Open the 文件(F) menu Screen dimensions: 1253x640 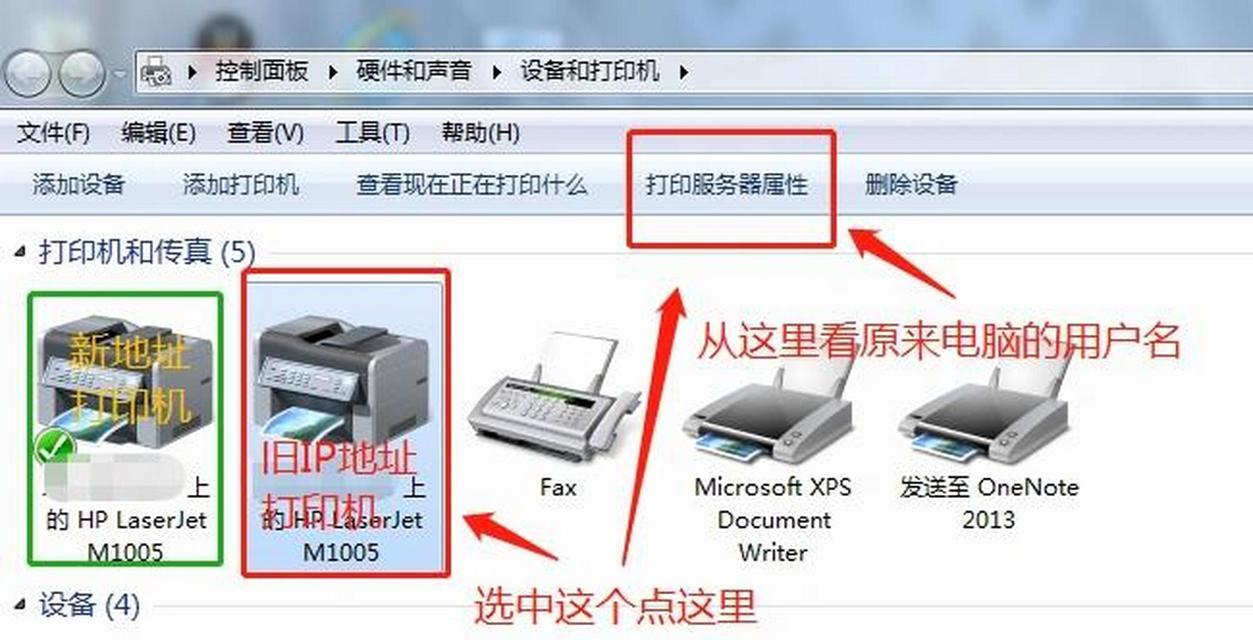[x=54, y=132]
